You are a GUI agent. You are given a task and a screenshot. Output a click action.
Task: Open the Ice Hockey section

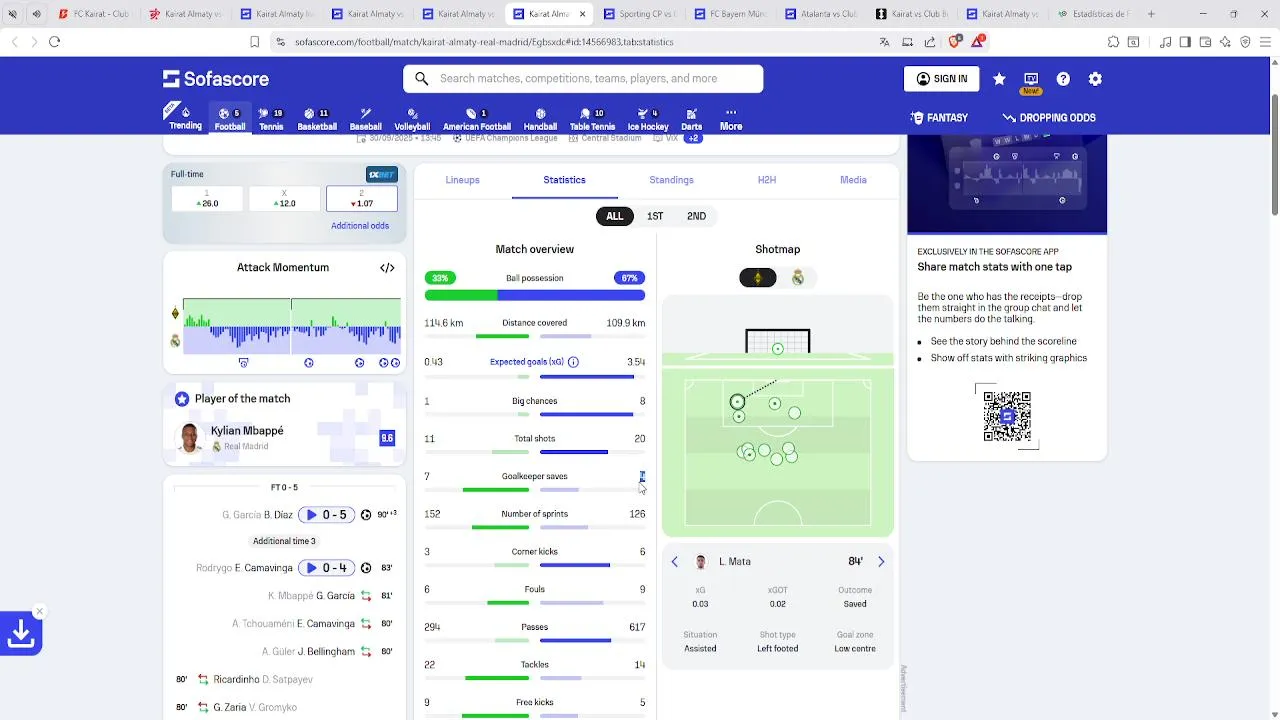pos(648,118)
